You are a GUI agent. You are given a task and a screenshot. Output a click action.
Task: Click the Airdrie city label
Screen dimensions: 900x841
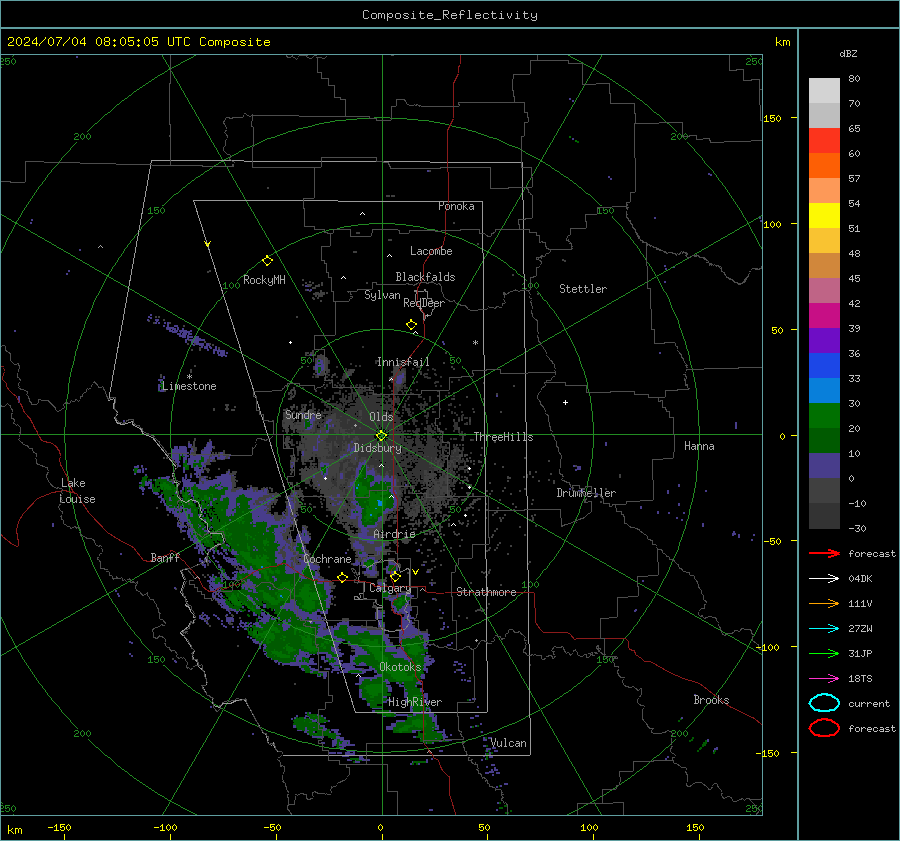394,534
